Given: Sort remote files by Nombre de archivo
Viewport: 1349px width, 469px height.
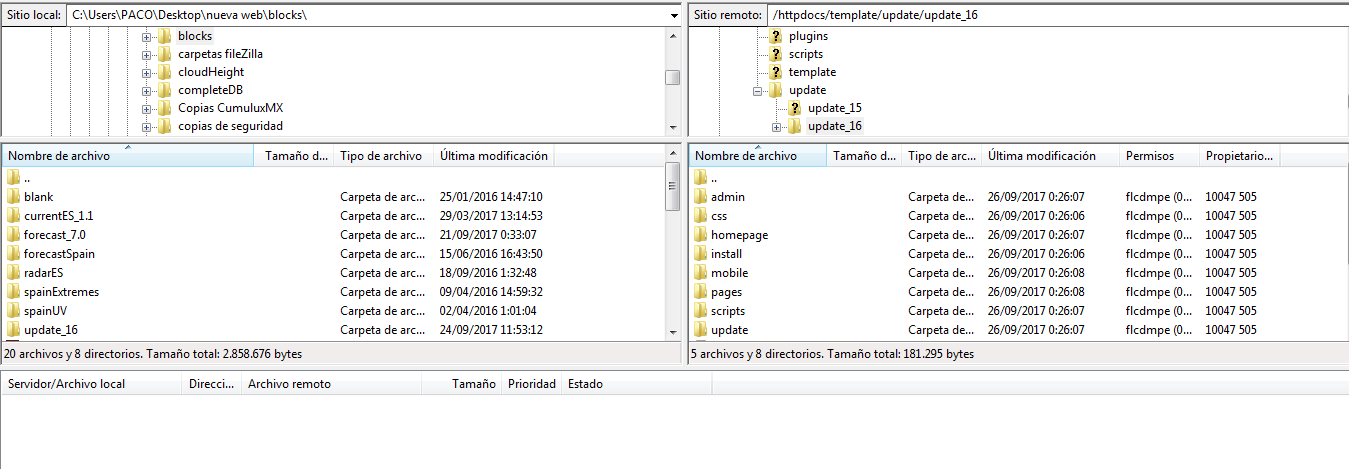Looking at the screenshot, I should tap(758, 156).
